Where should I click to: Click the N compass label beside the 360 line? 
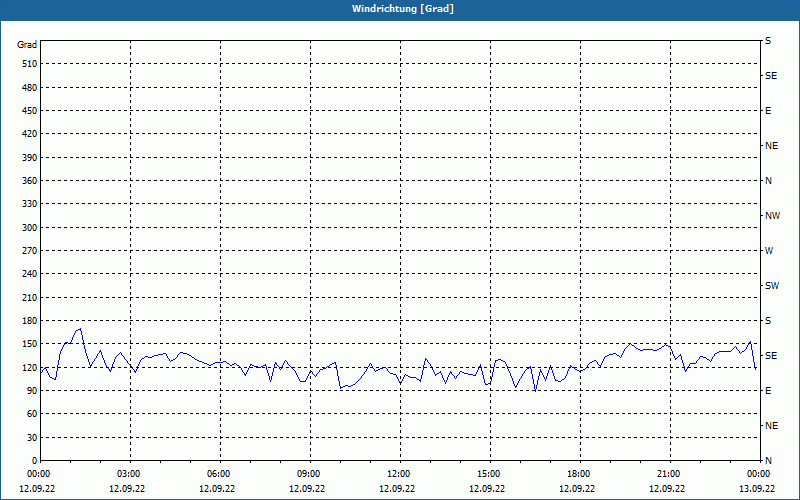click(x=768, y=181)
